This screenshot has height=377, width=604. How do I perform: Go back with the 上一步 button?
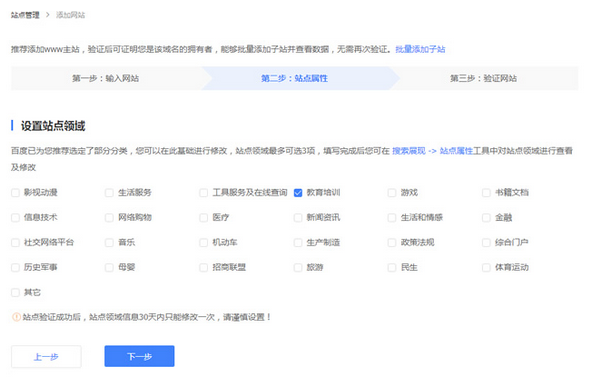[46, 356]
